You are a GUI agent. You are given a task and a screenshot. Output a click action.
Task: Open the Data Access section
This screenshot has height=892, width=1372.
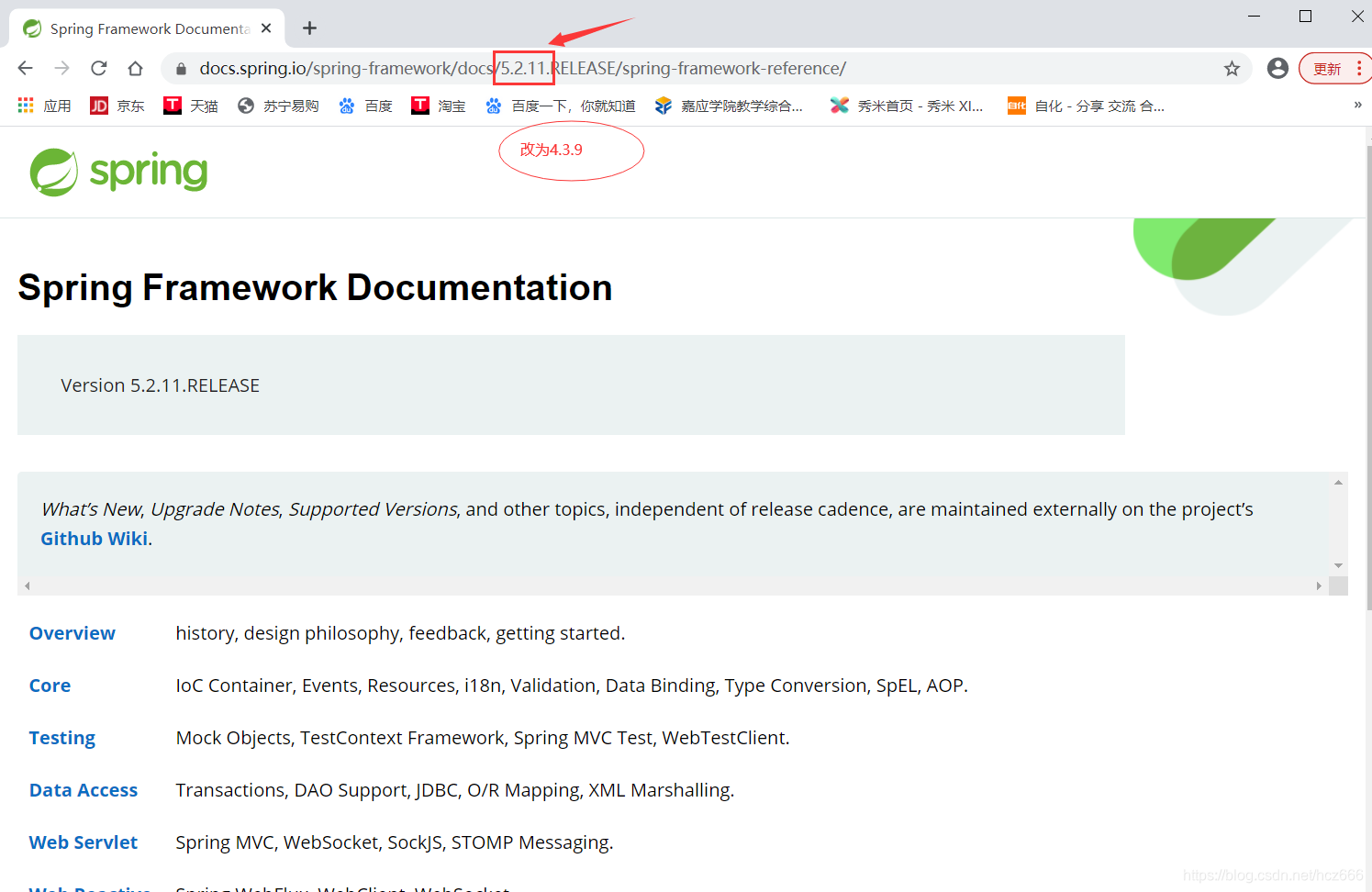pos(84,790)
